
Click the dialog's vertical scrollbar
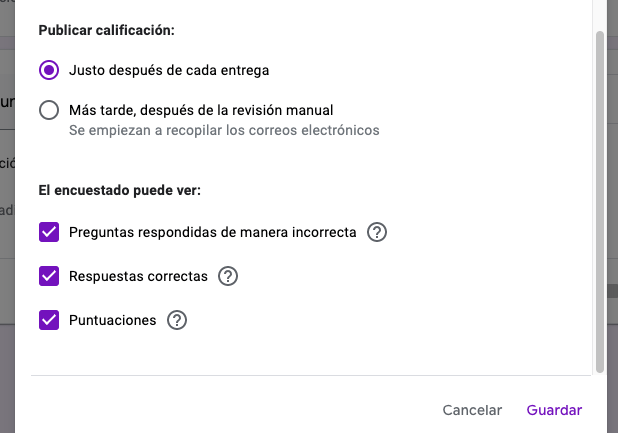pos(600,200)
